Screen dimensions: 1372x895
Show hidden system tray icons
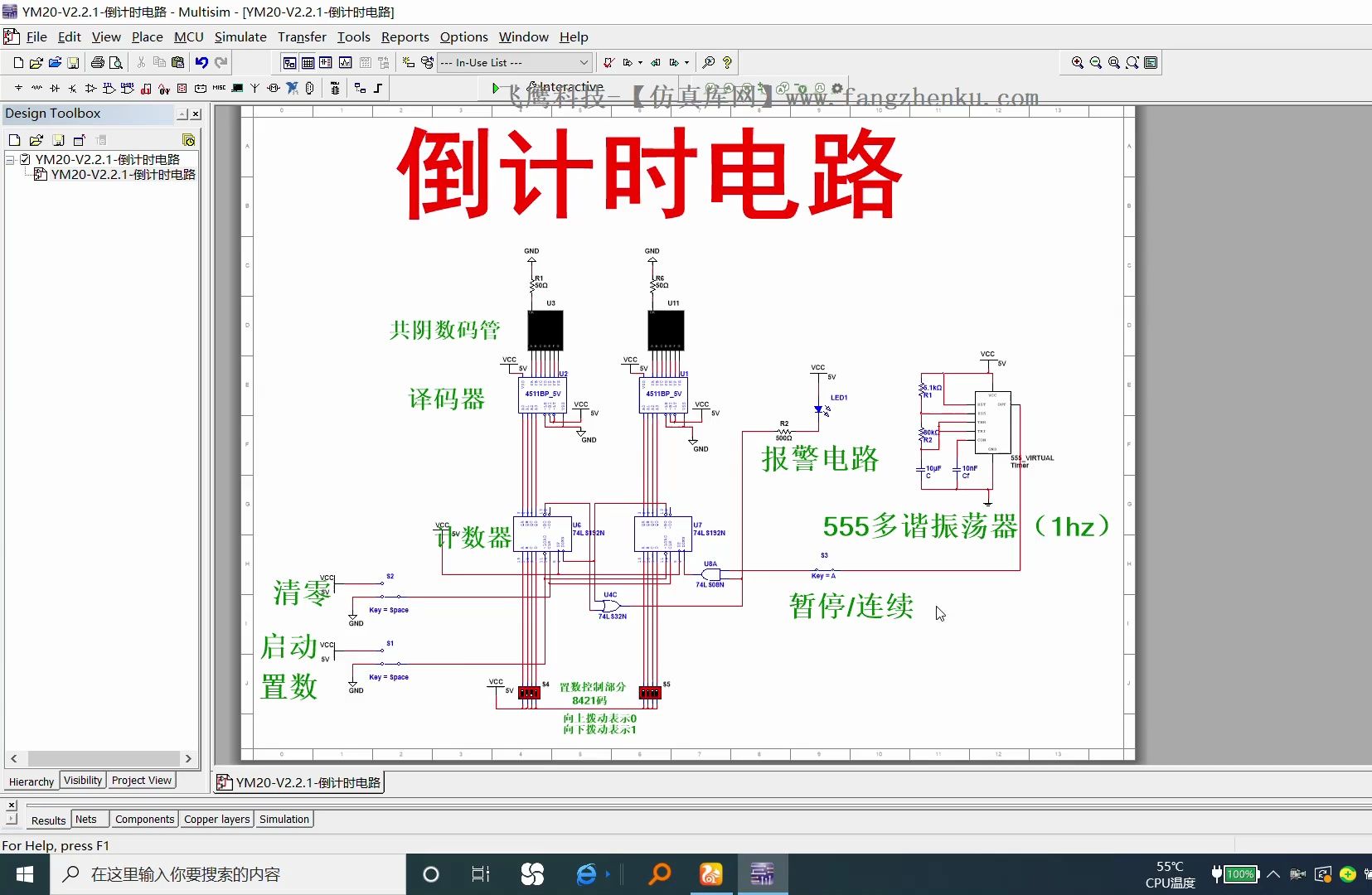[x=1273, y=874]
